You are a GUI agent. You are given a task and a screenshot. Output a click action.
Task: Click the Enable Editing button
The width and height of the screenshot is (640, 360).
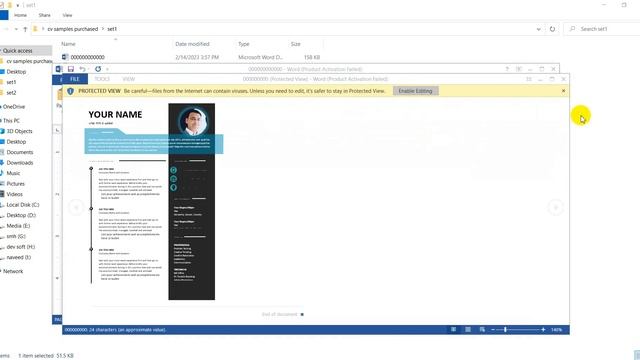point(416,91)
